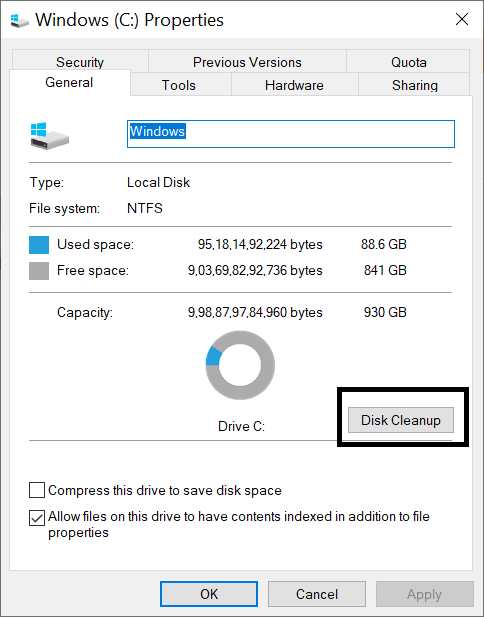The image size is (484, 617).
Task: Click the File system: label
Action: tap(65, 209)
